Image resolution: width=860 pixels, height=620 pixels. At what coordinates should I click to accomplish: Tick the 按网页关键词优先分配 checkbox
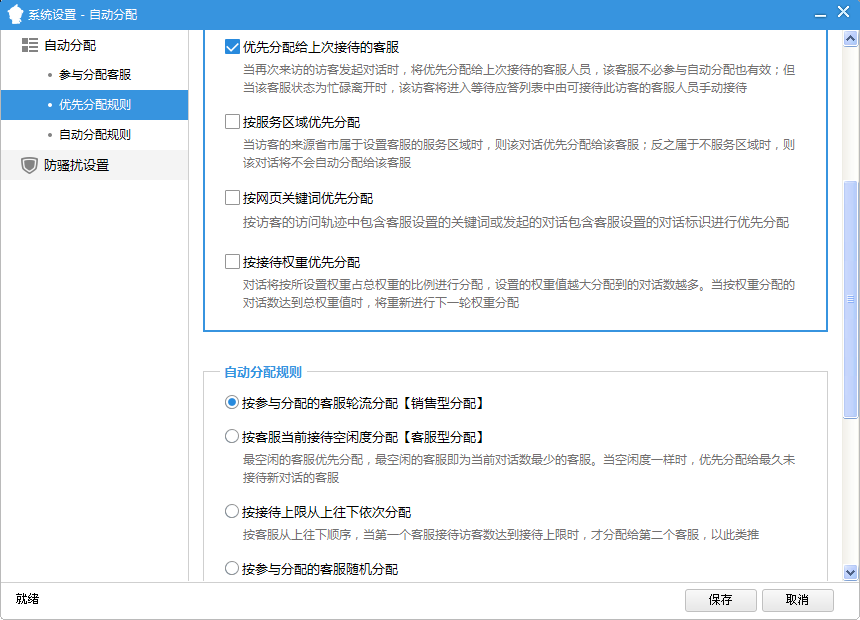[x=233, y=198]
